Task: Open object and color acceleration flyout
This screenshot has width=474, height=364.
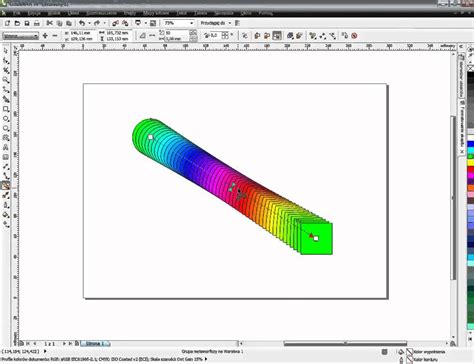Action: coord(290,36)
